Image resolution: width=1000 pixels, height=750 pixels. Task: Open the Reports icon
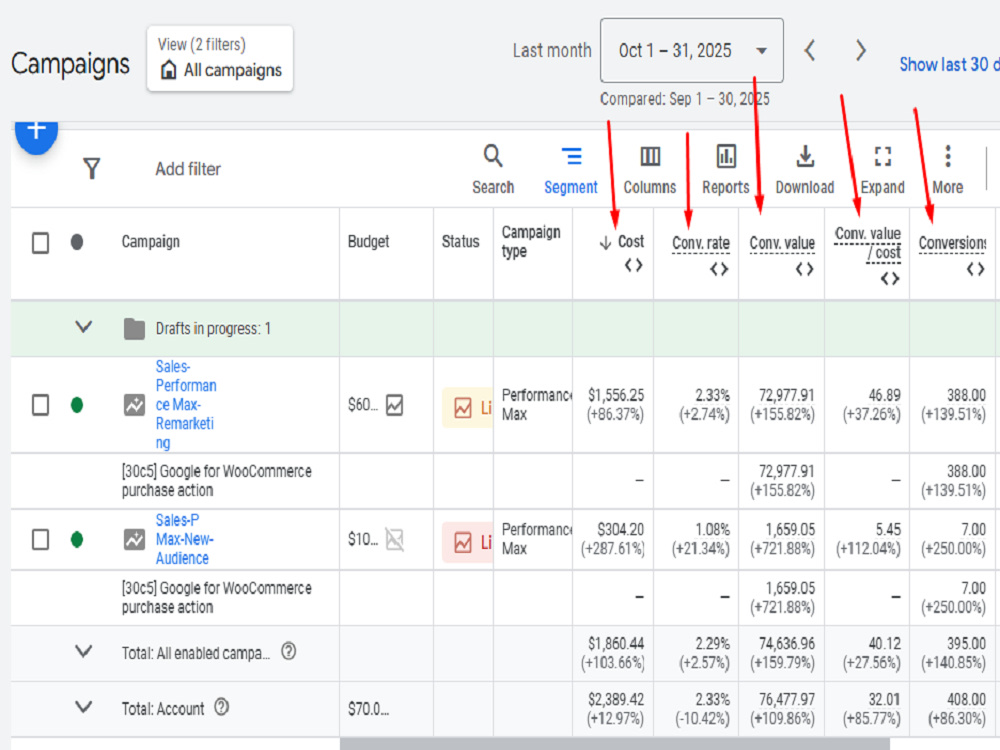click(726, 156)
